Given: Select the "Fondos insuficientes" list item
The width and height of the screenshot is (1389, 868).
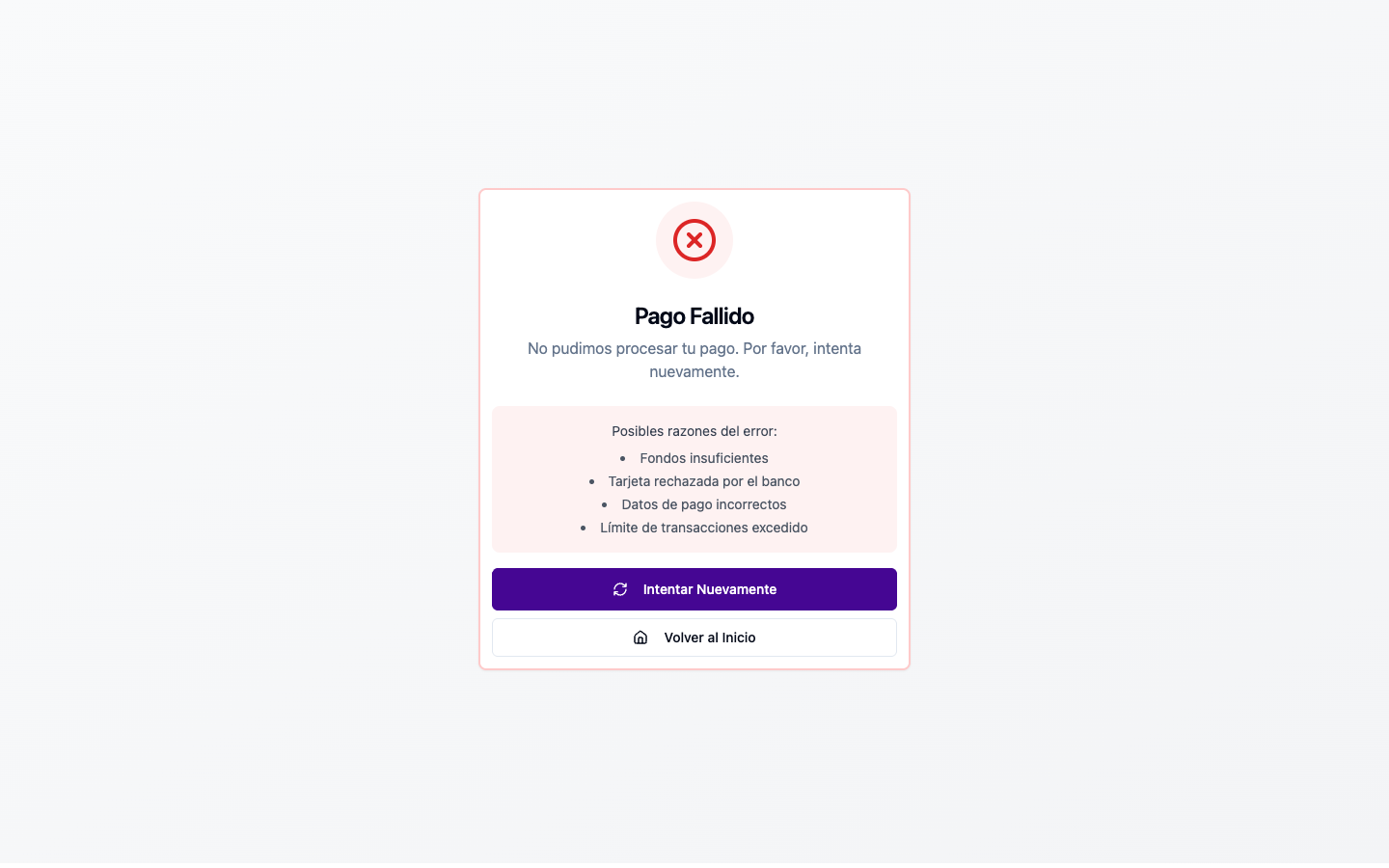Looking at the screenshot, I should tap(704, 458).
